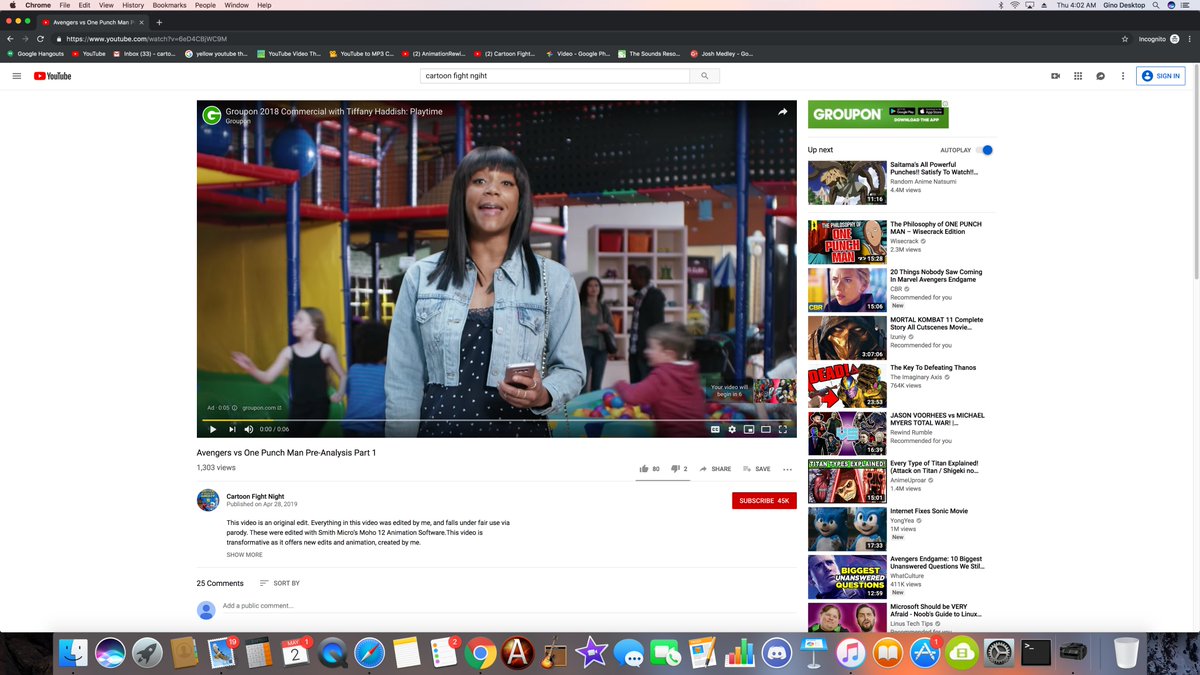Click the Sign In button

click(1160, 76)
